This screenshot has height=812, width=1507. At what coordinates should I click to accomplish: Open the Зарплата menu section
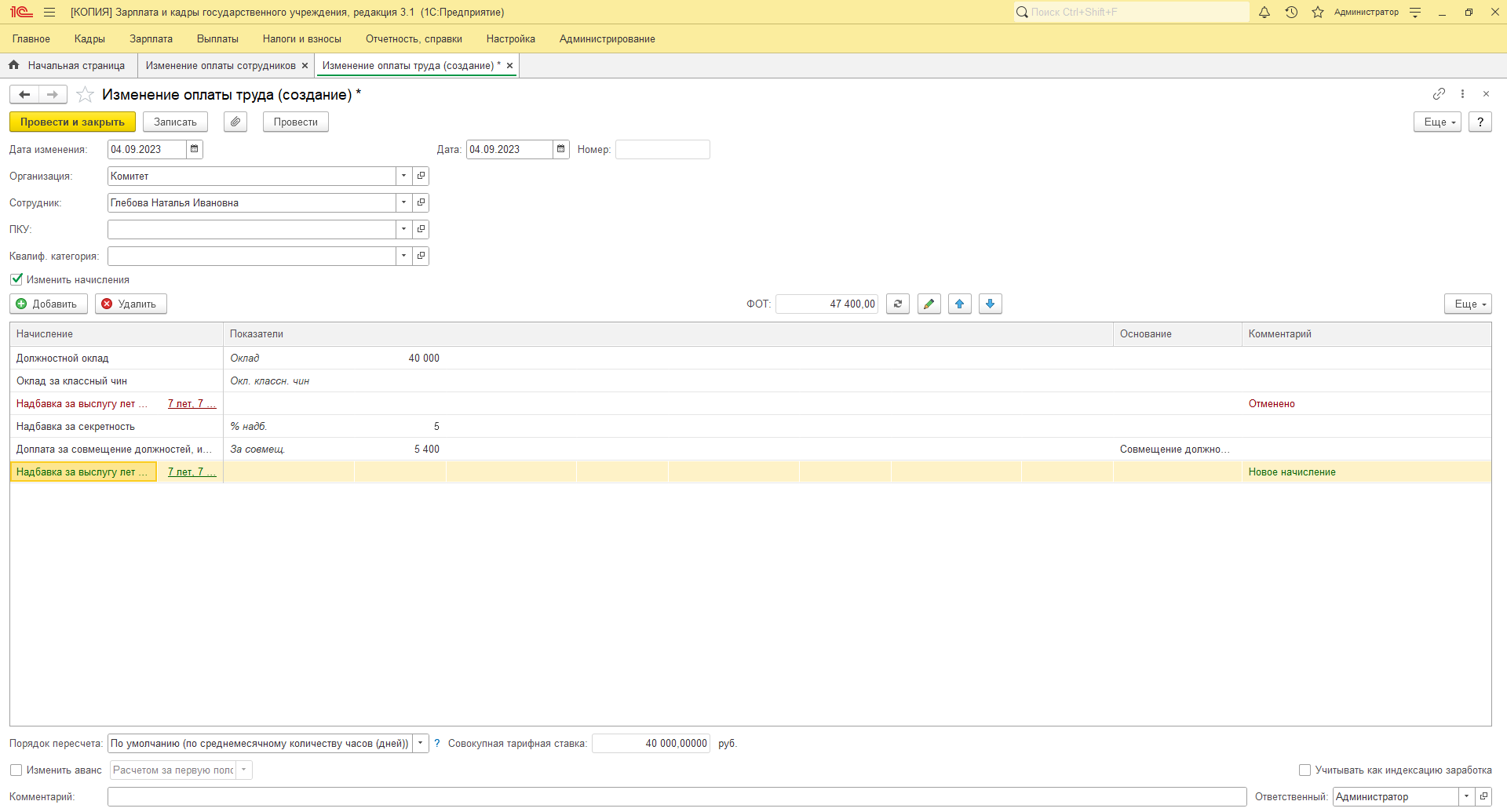click(x=151, y=39)
